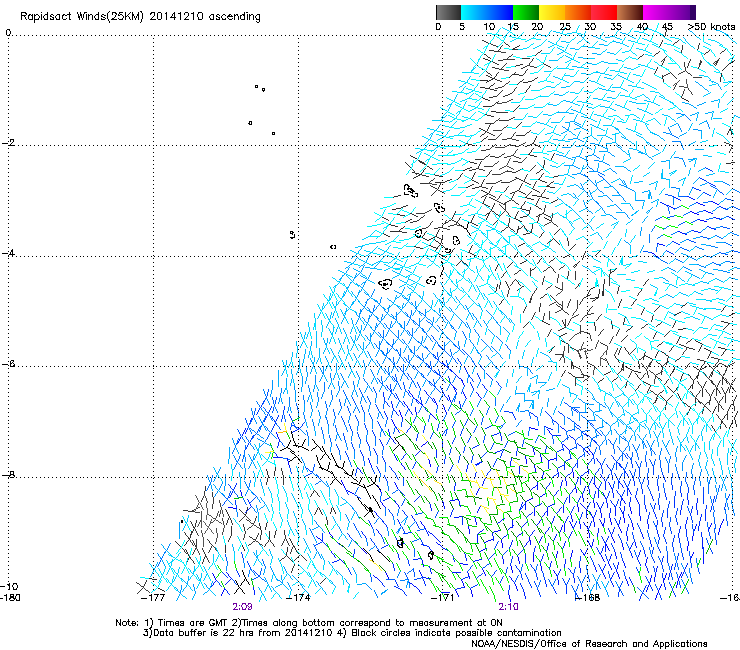Click the green 15–20 knots legend swatch
Image resolution: width=740 pixels, height=650 pixels.
click(526, 12)
